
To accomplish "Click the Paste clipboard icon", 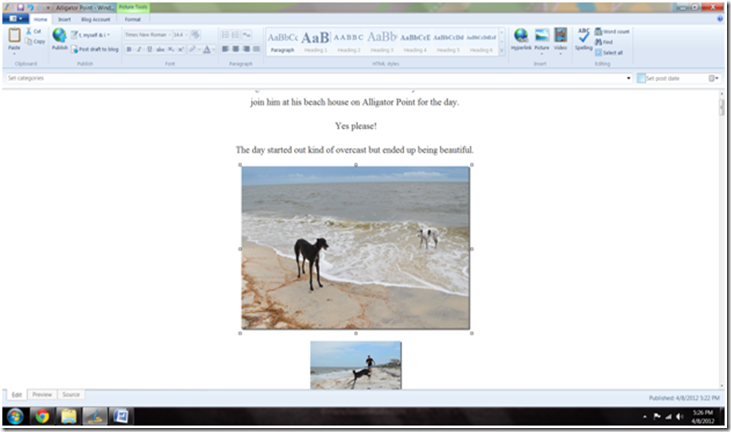I will tap(14, 36).
